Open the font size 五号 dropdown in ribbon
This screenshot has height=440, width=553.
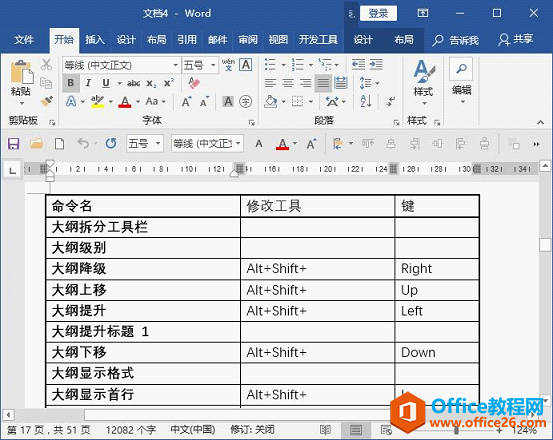(x=213, y=65)
